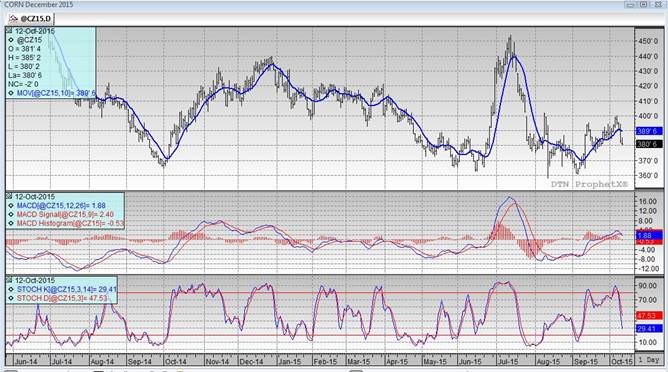Click the 12-Oct-2015 date in stochastic legend
The image size is (668, 372).
click(x=35, y=280)
